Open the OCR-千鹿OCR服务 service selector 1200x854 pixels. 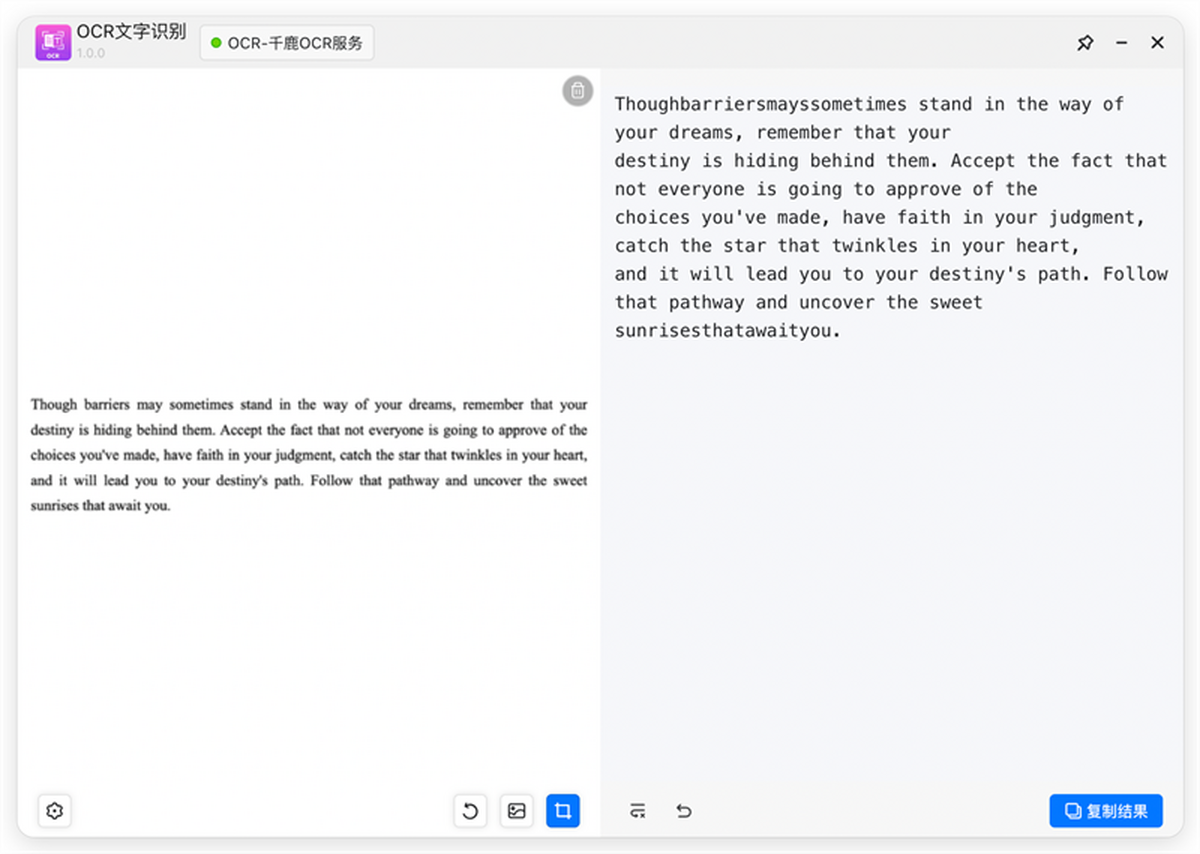tap(287, 43)
